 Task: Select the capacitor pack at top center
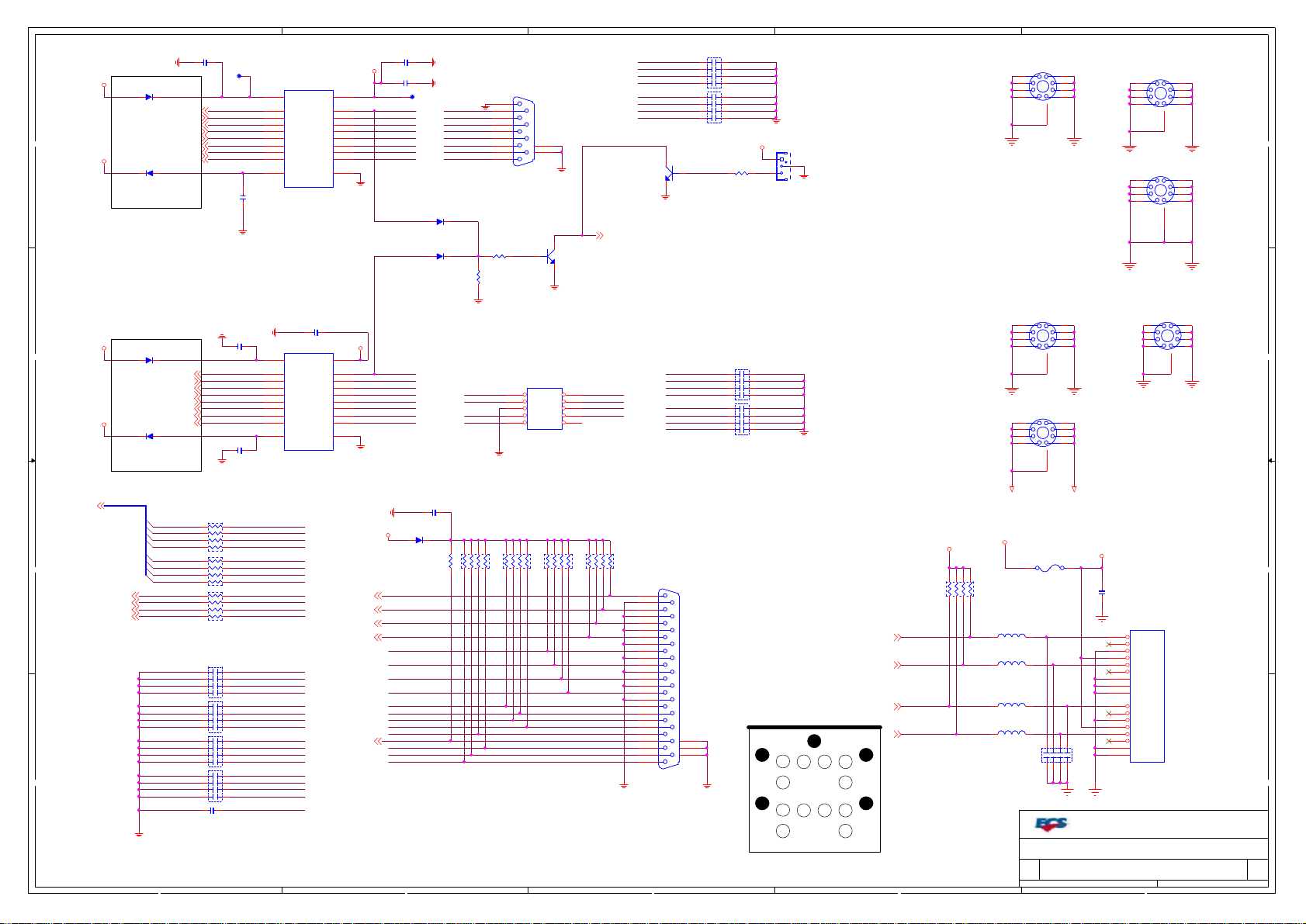tap(714, 73)
